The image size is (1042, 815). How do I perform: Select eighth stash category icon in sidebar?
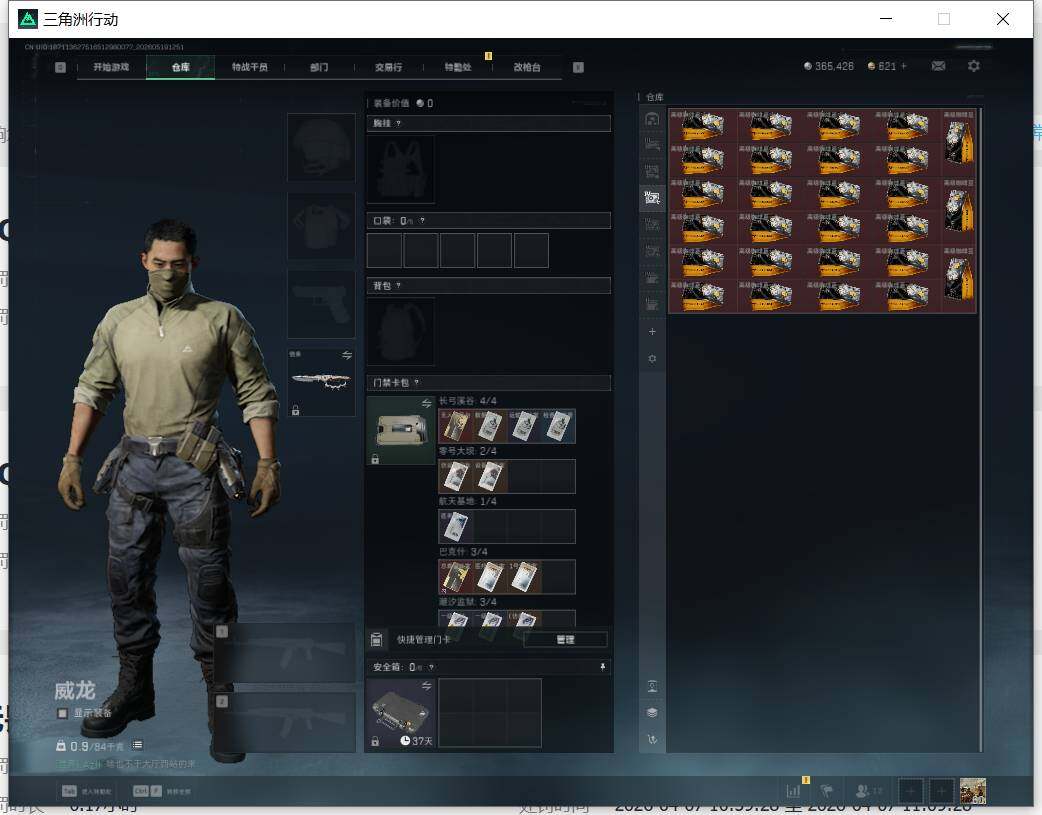click(x=652, y=304)
